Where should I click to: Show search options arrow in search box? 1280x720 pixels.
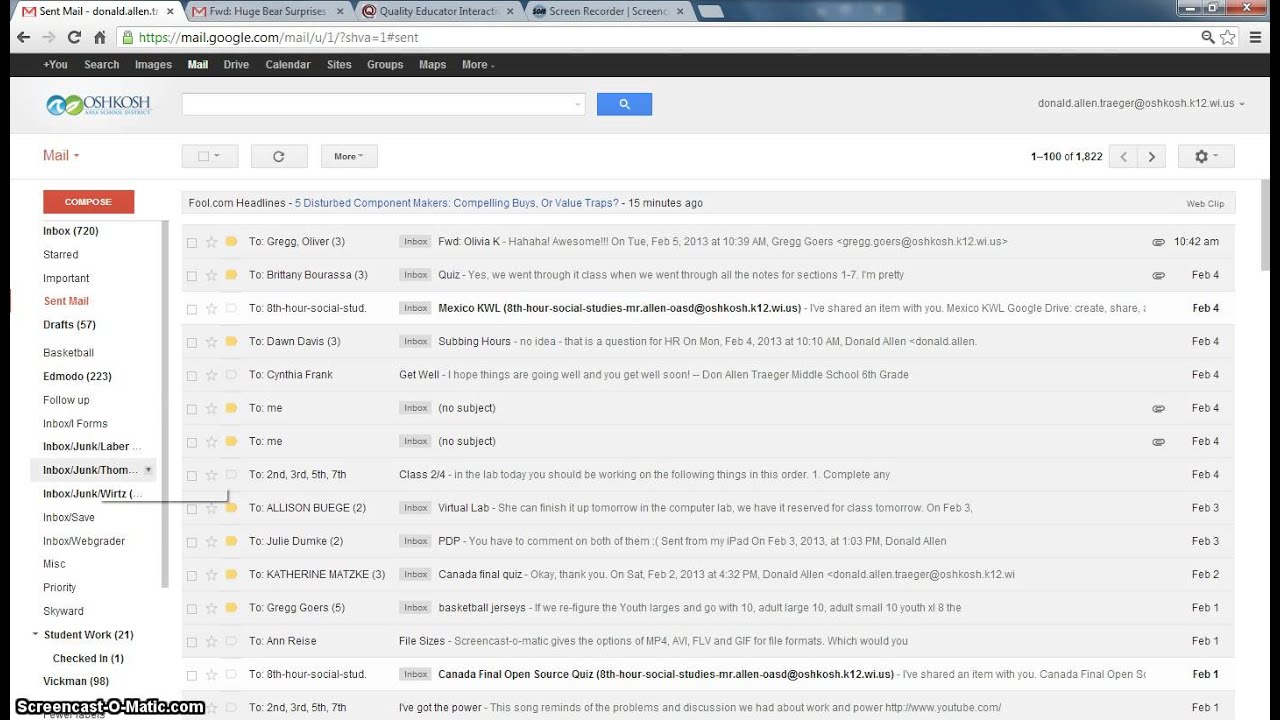[577, 104]
